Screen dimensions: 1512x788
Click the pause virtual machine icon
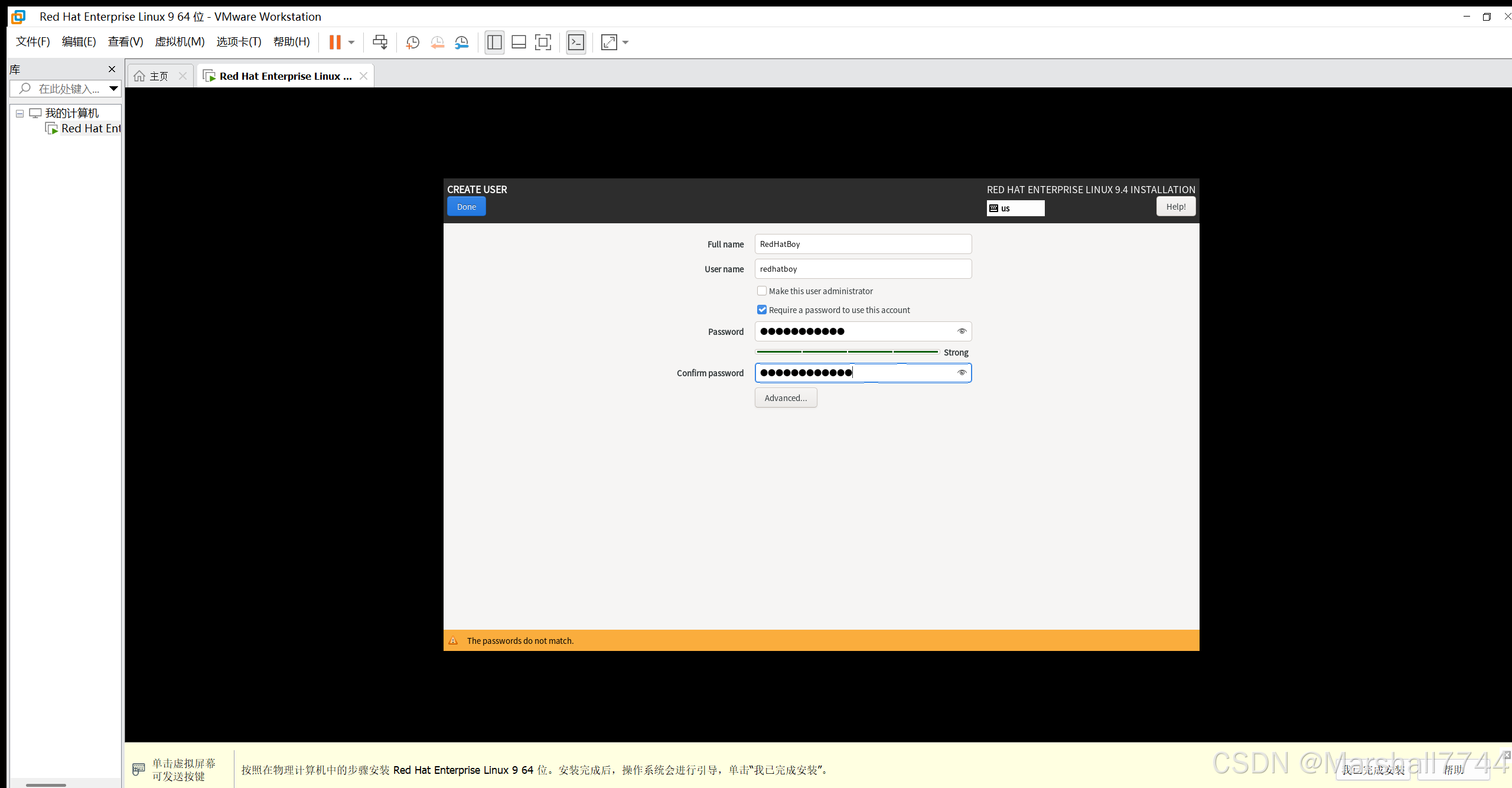tap(335, 43)
